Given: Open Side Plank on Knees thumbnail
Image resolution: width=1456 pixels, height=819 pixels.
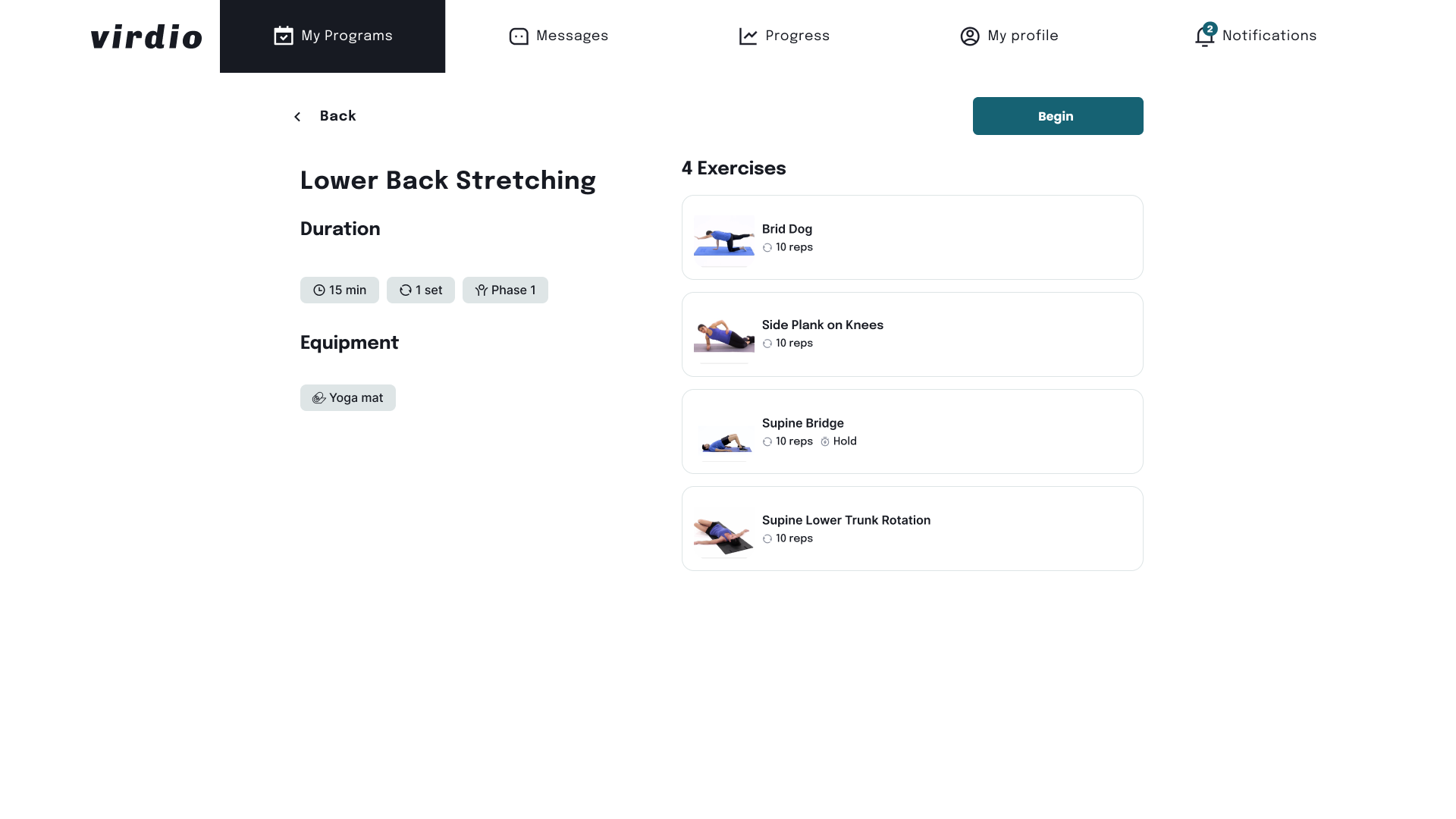Looking at the screenshot, I should [723, 335].
